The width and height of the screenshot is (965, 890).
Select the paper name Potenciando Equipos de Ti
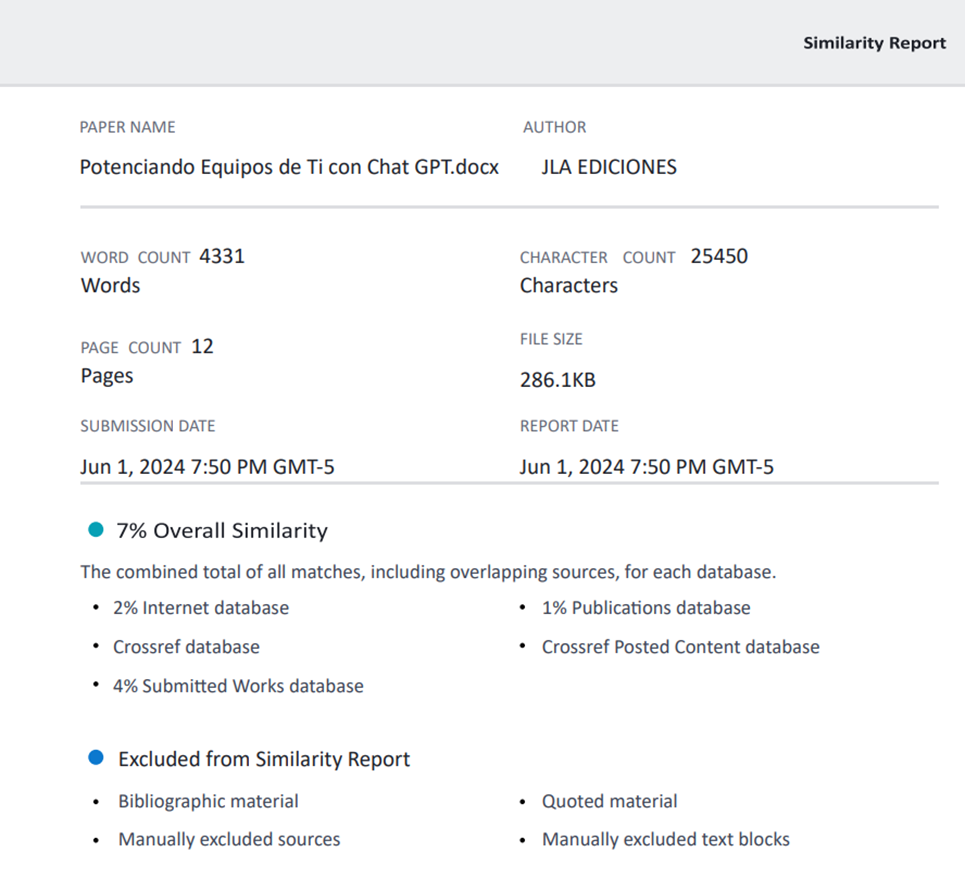289,167
